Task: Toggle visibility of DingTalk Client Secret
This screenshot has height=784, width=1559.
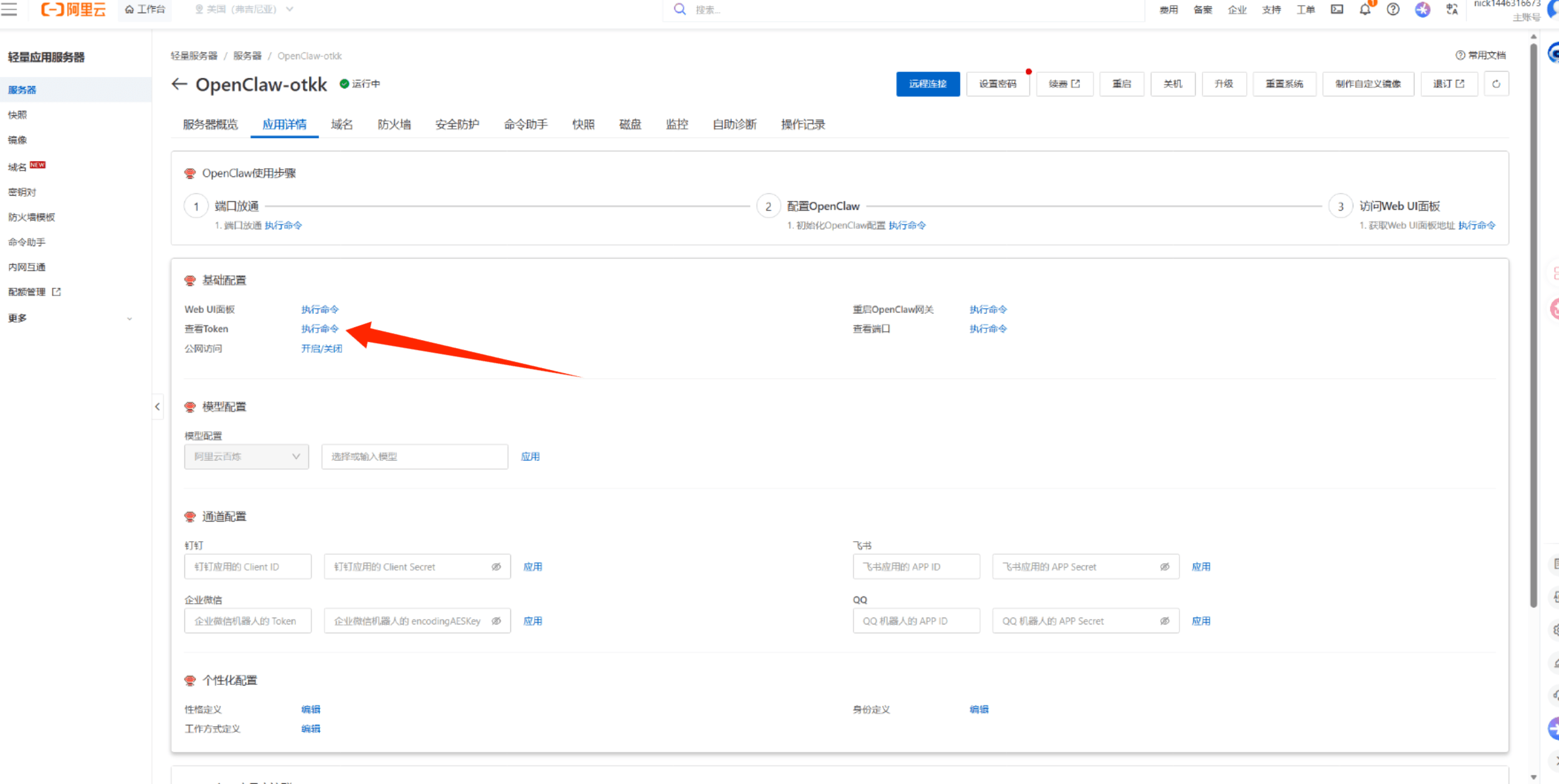Action: [496, 567]
